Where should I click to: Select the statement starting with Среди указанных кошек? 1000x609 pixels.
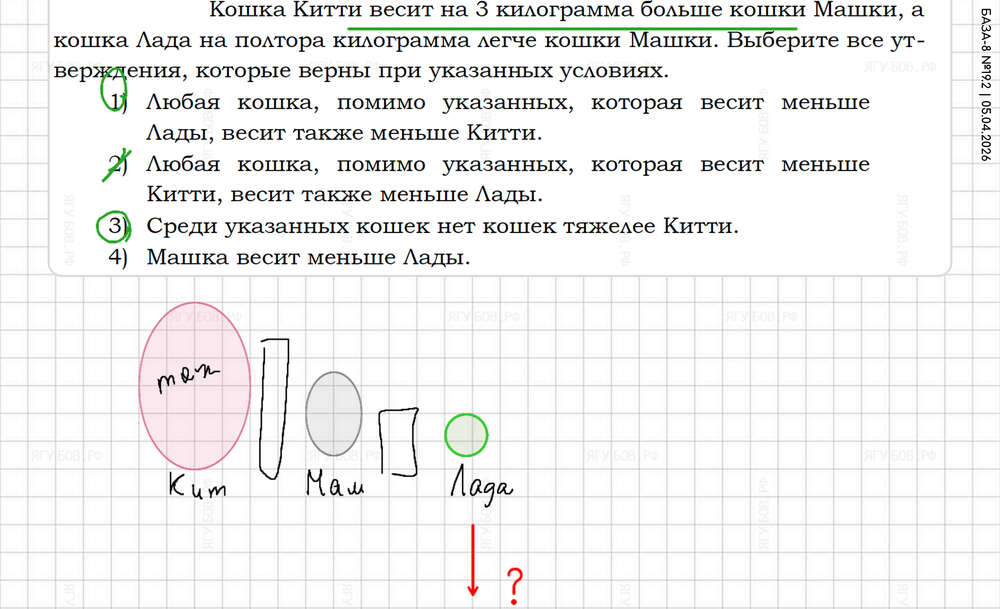(x=441, y=227)
